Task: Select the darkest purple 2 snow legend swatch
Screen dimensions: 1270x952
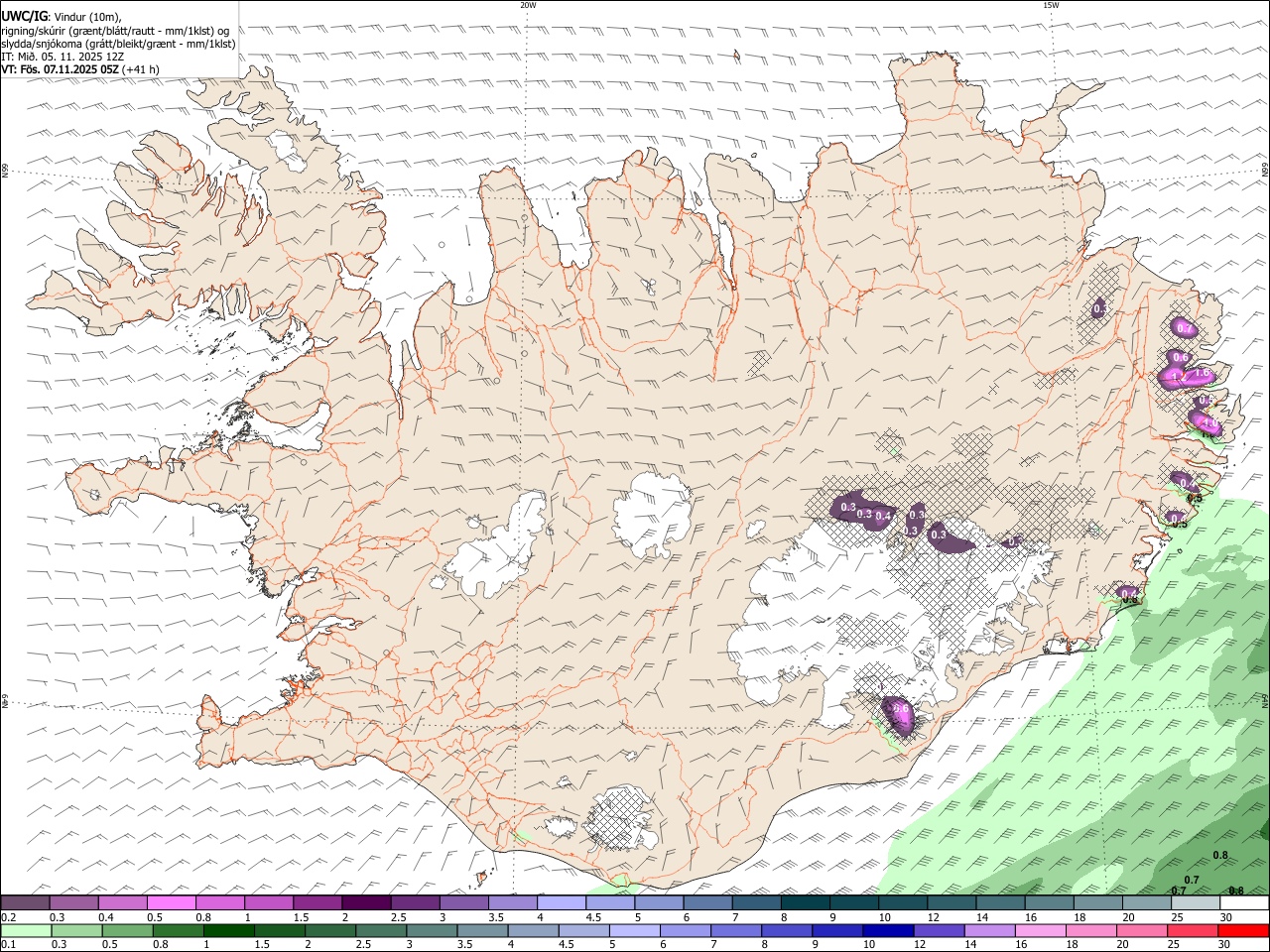Action: click(366, 902)
